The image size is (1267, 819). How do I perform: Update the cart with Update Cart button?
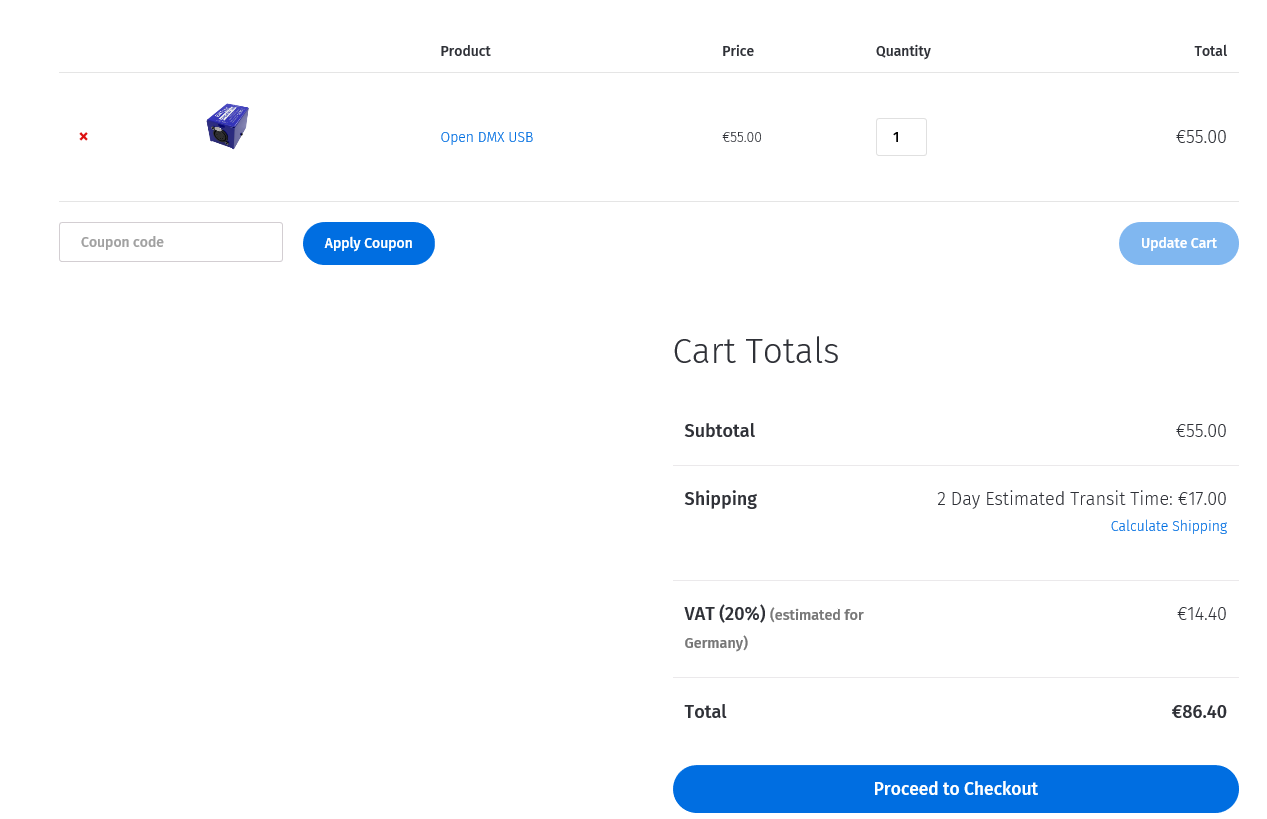pos(1178,243)
